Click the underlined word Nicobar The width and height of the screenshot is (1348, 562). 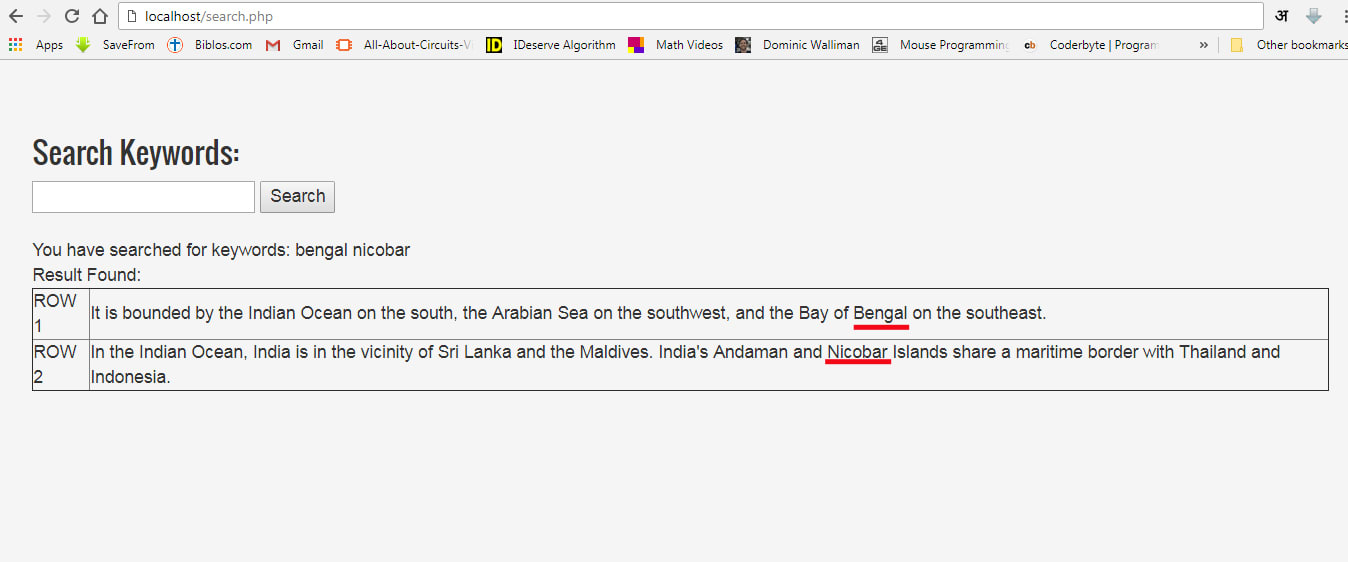tap(857, 352)
